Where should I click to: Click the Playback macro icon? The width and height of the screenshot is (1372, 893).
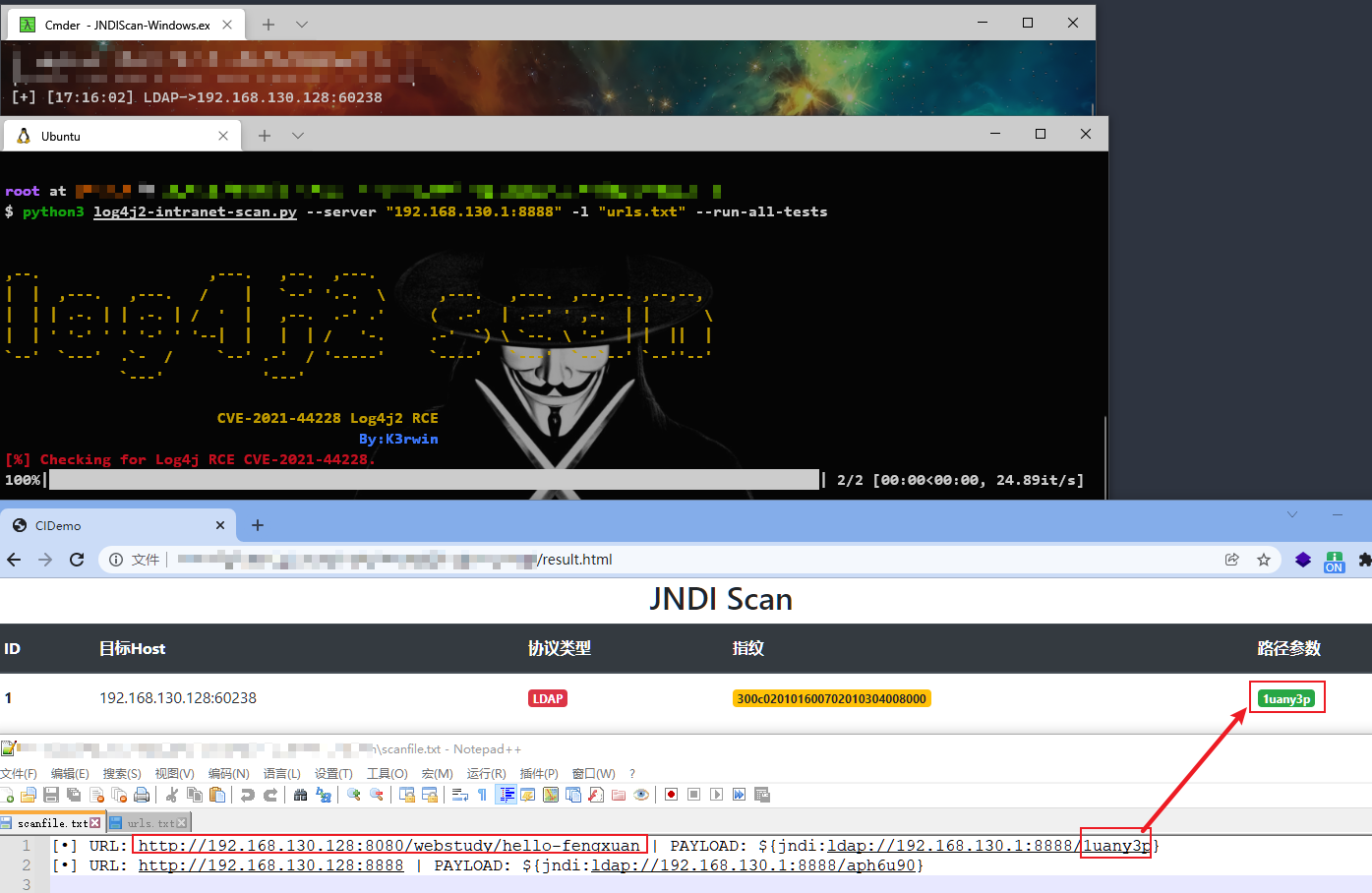tap(717, 795)
